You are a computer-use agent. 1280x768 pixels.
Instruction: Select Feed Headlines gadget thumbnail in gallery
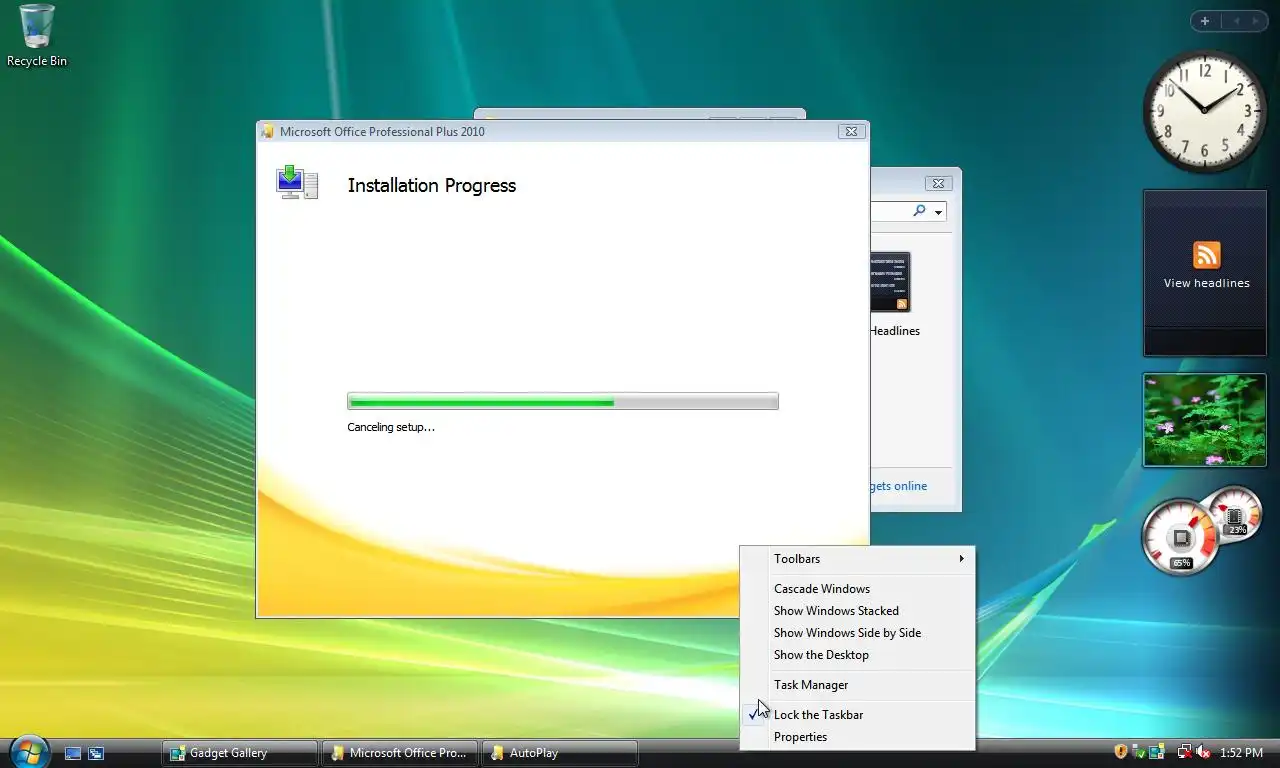click(x=890, y=282)
